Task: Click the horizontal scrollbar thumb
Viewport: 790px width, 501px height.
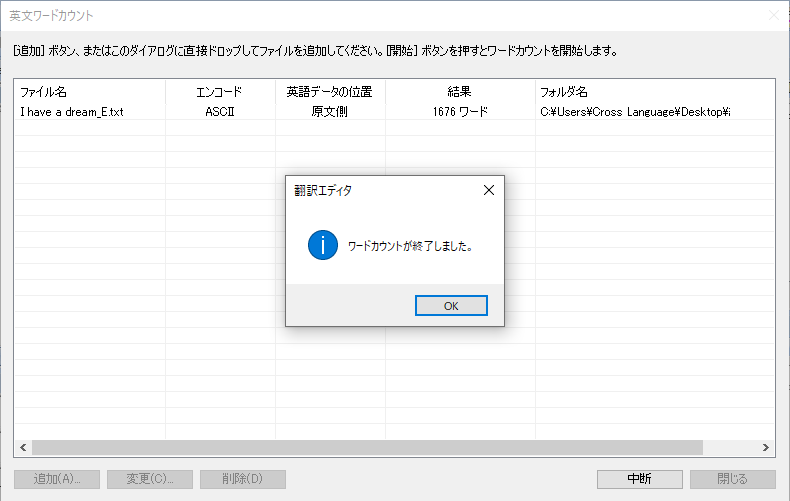Action: click(367, 448)
